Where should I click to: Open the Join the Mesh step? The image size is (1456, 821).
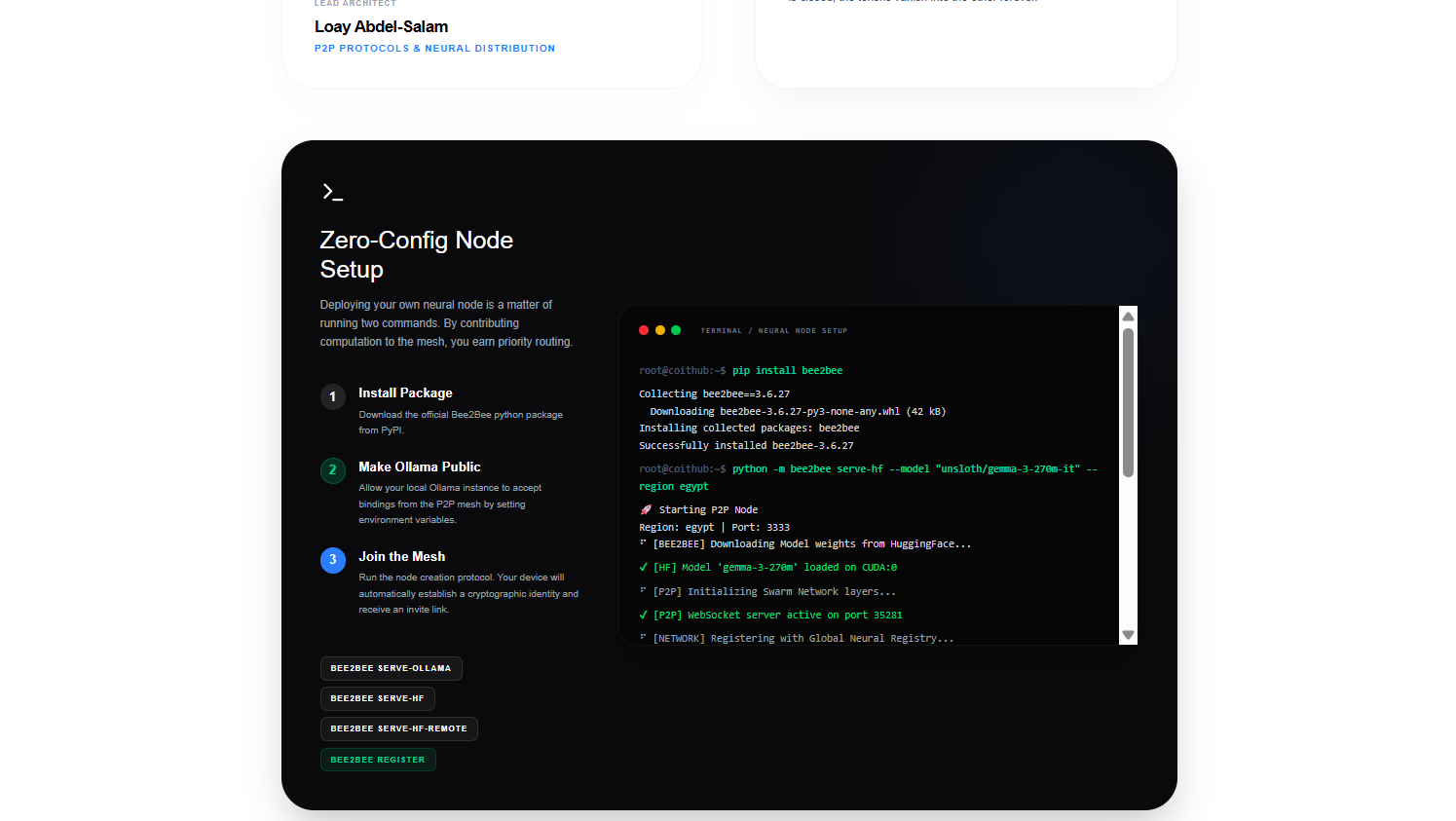click(401, 557)
